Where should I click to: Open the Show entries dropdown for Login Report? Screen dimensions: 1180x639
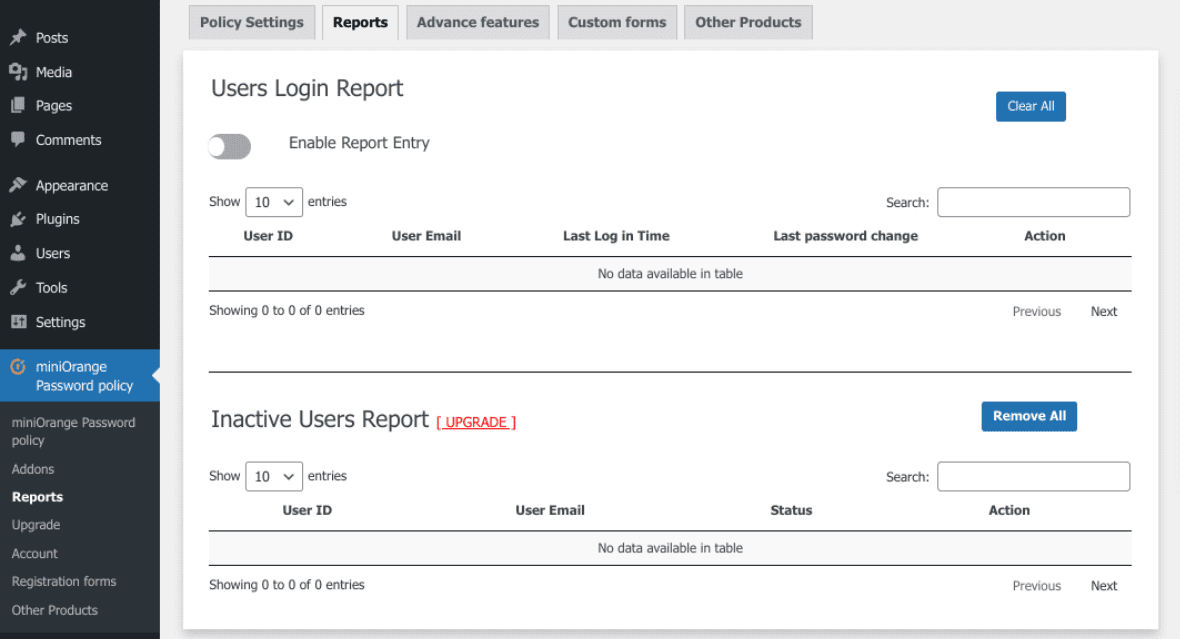pyautogui.click(x=273, y=201)
